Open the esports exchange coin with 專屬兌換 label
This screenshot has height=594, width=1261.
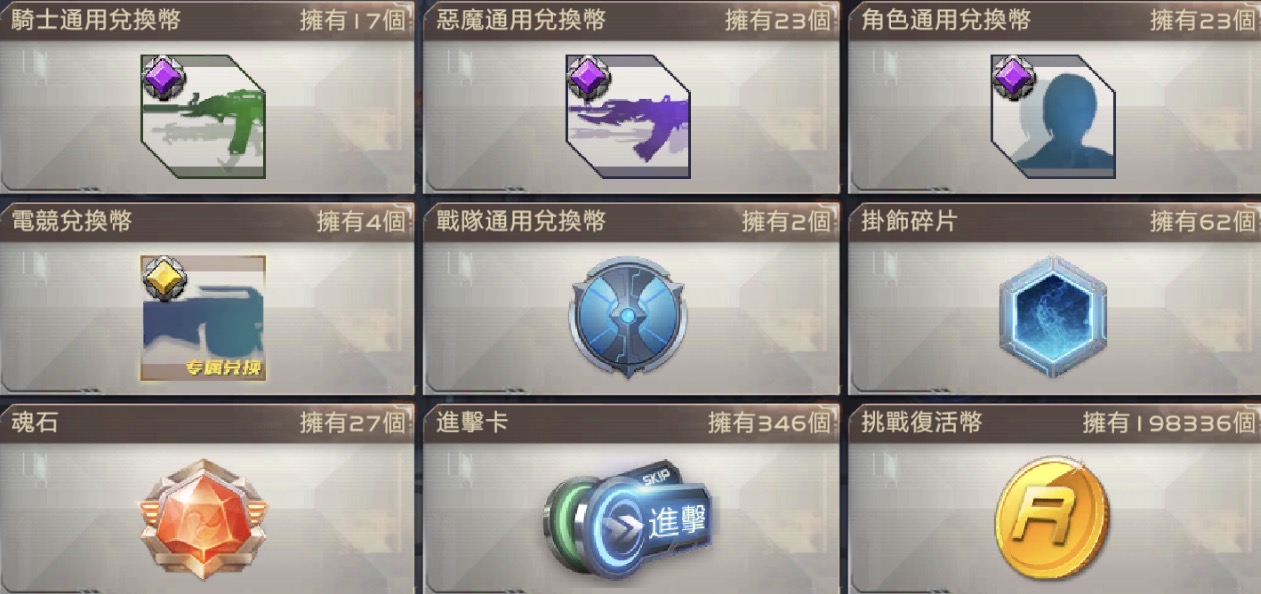tap(203, 318)
